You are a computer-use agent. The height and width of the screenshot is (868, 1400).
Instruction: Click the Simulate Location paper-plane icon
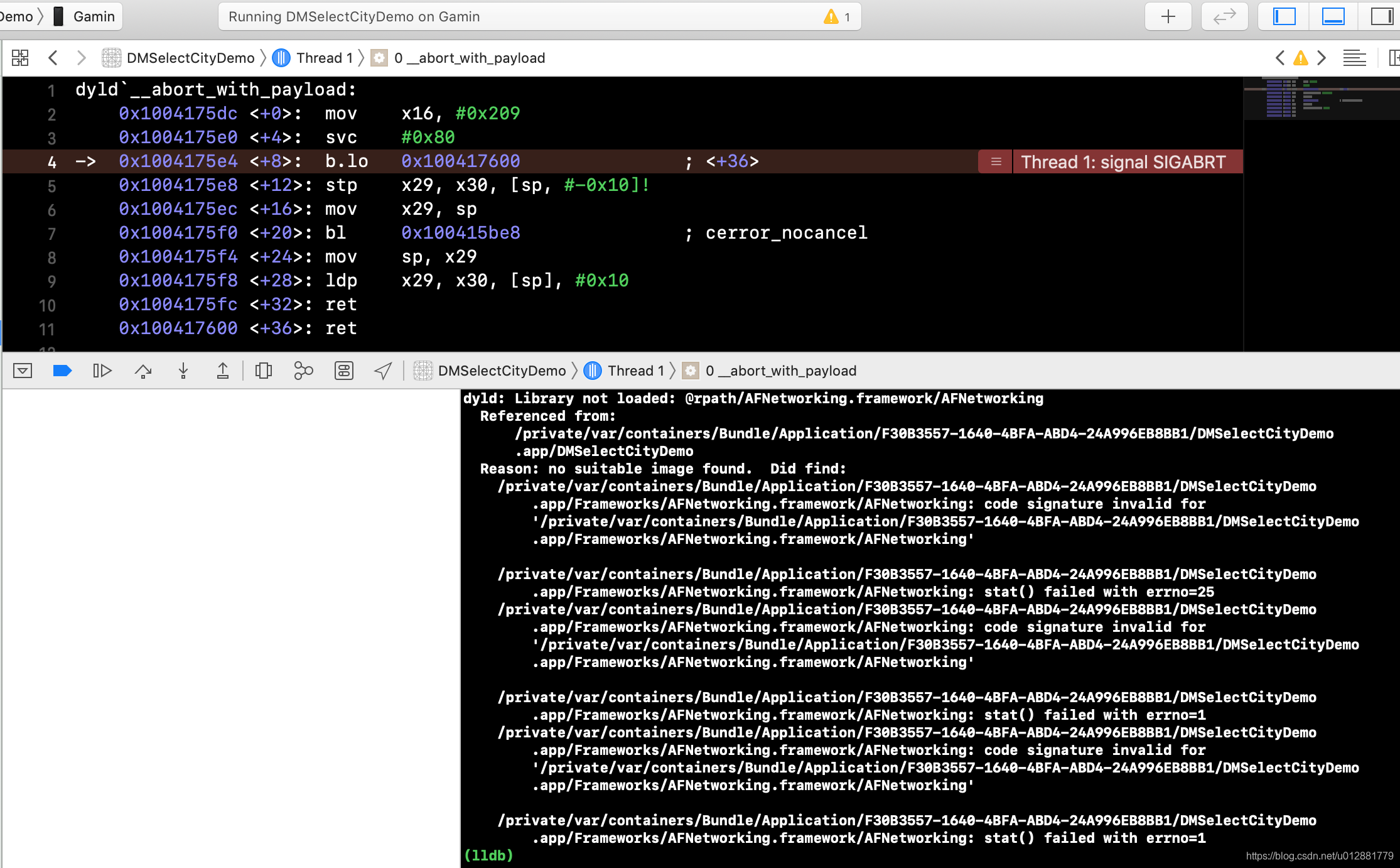point(382,371)
